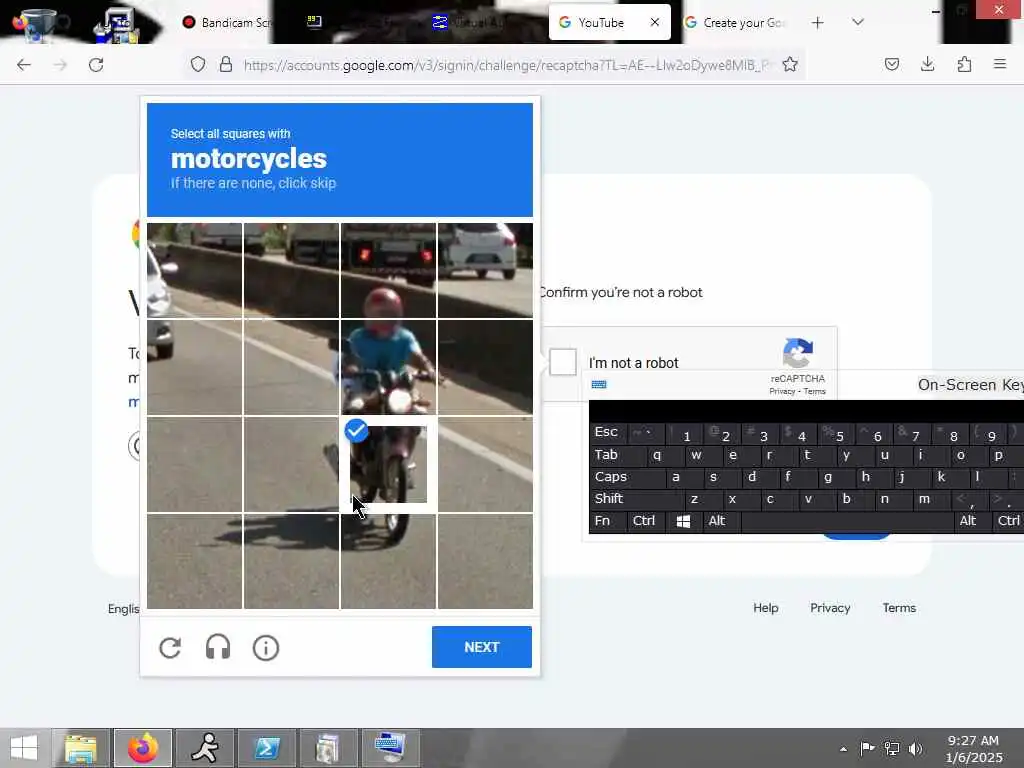This screenshot has width=1024, height=768.
Task: Open the clock showing 9:27 AM
Action: pos(973,748)
